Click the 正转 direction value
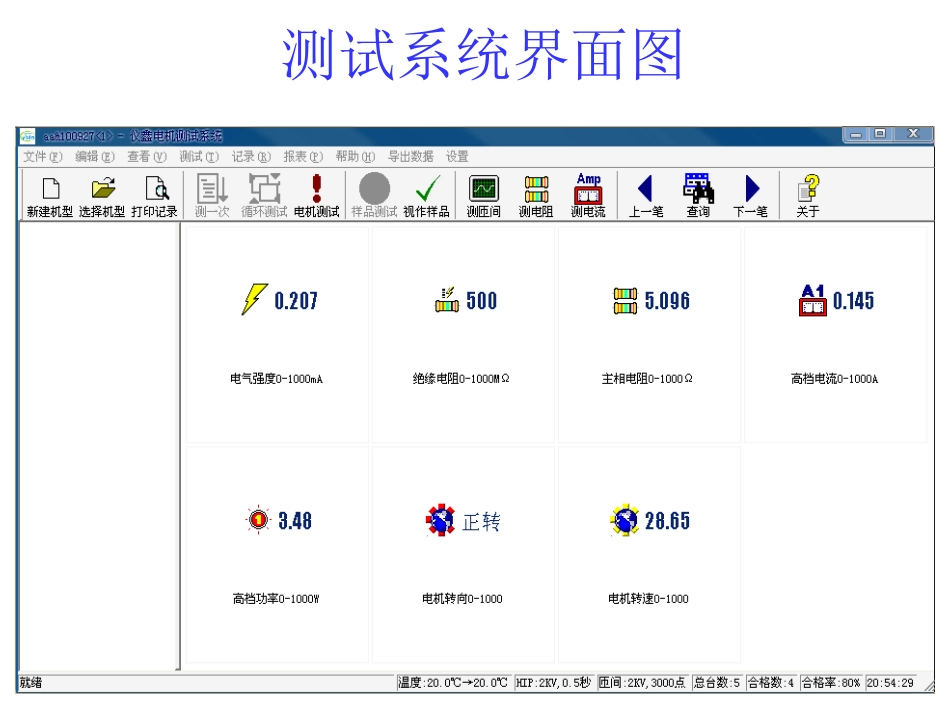Image resolution: width=950 pixels, height=713 pixels. 482,521
